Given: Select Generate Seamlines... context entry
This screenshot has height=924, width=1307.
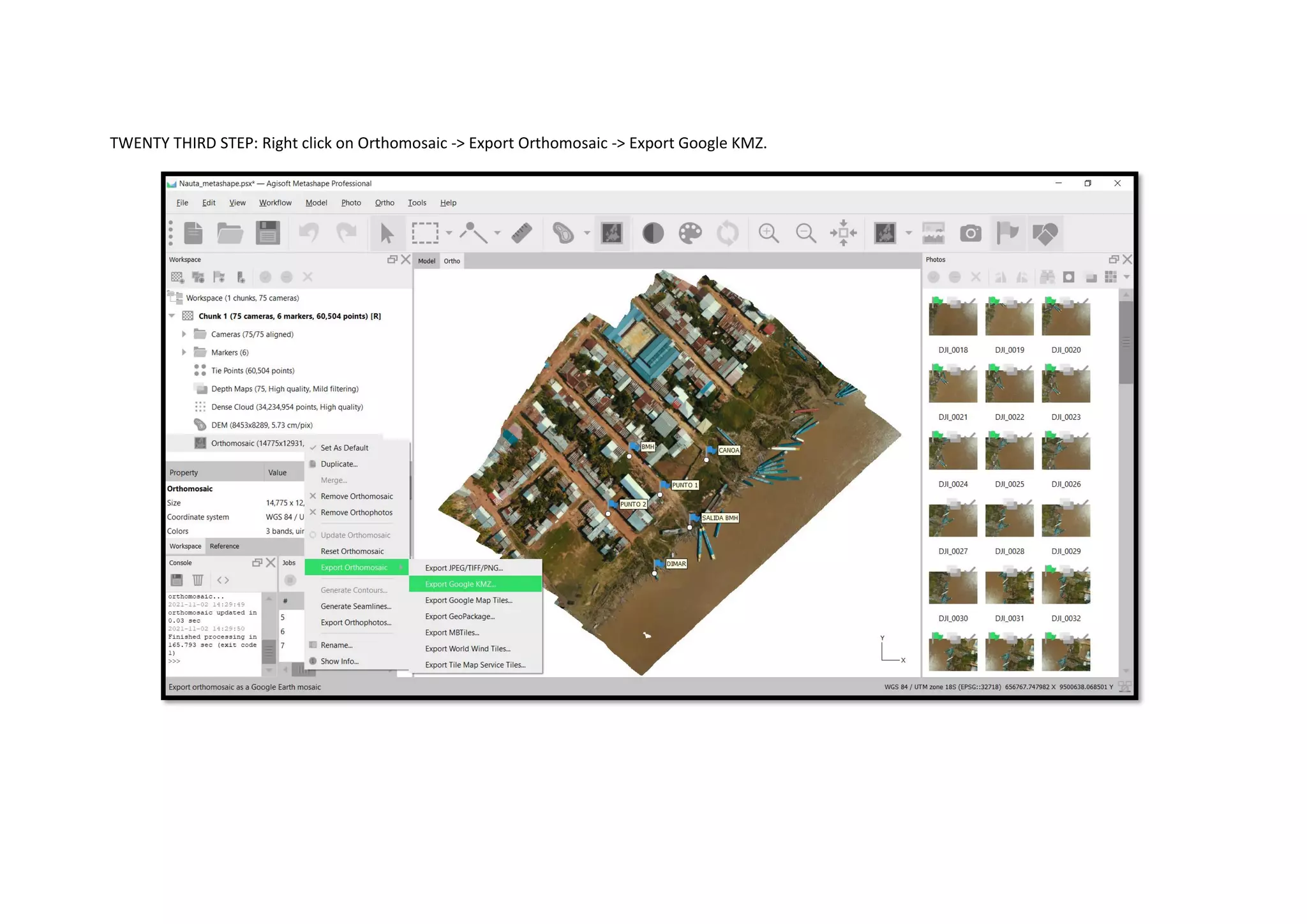Looking at the screenshot, I should pyautogui.click(x=356, y=606).
